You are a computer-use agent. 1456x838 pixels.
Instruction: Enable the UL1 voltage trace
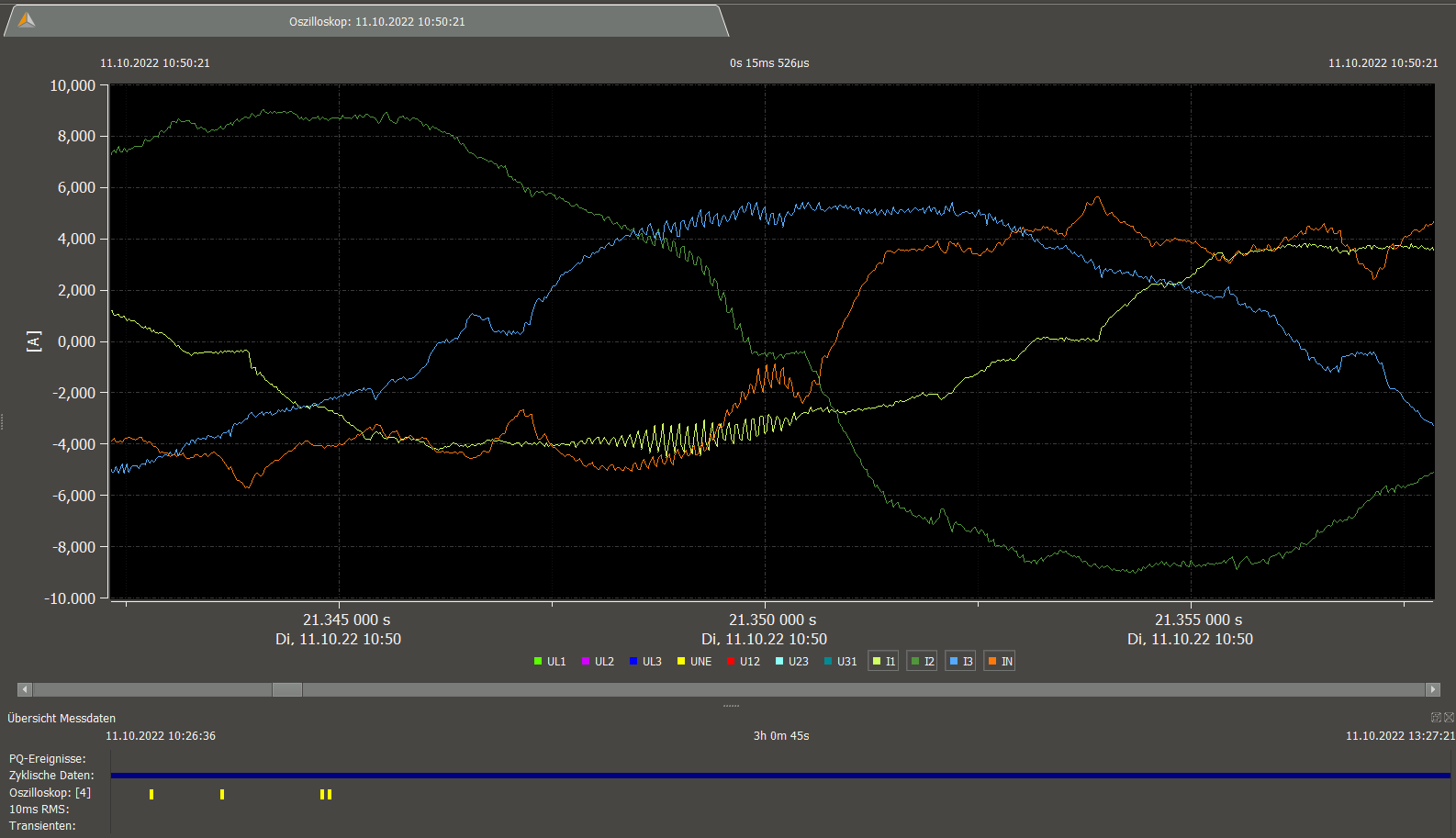click(x=550, y=661)
